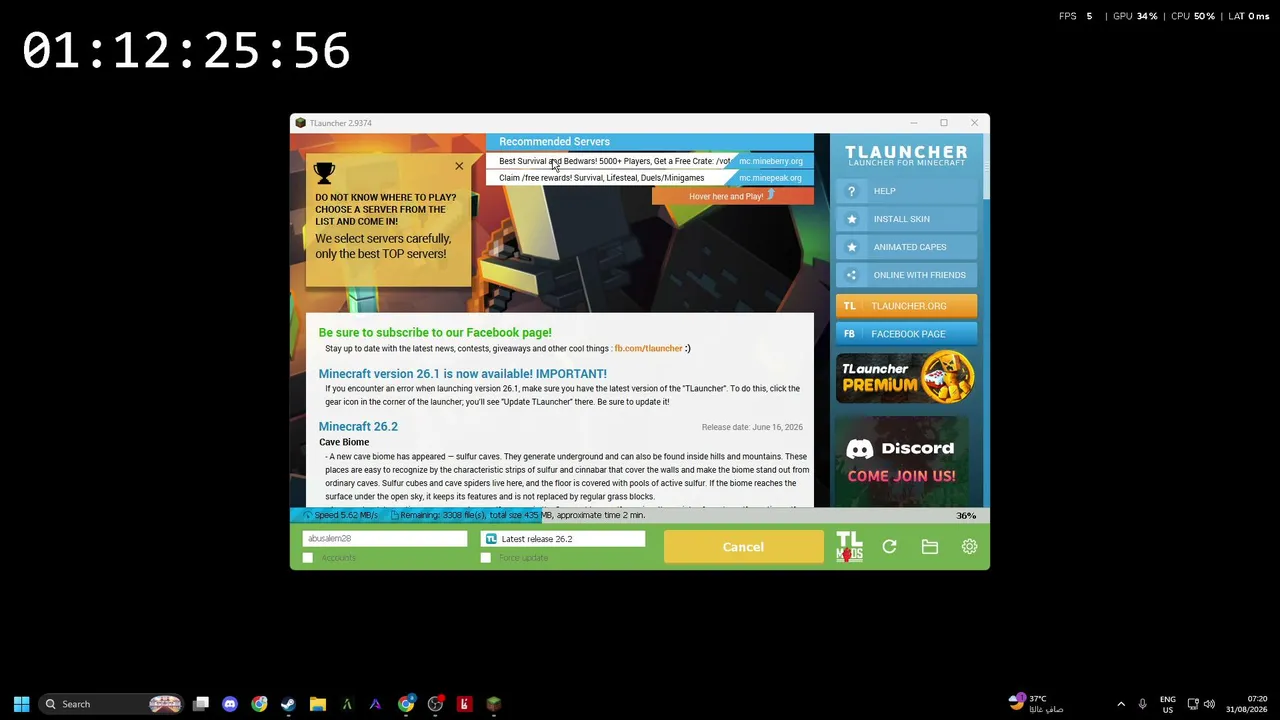Open Steam from the taskbar

click(x=288, y=704)
